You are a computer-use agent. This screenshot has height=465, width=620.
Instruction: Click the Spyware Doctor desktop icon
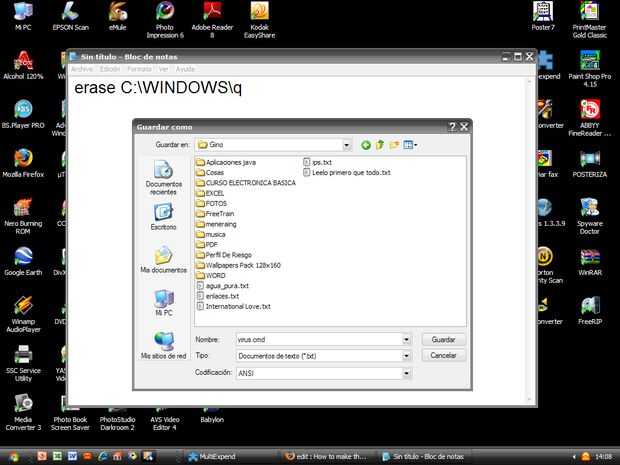pyautogui.click(x=590, y=215)
